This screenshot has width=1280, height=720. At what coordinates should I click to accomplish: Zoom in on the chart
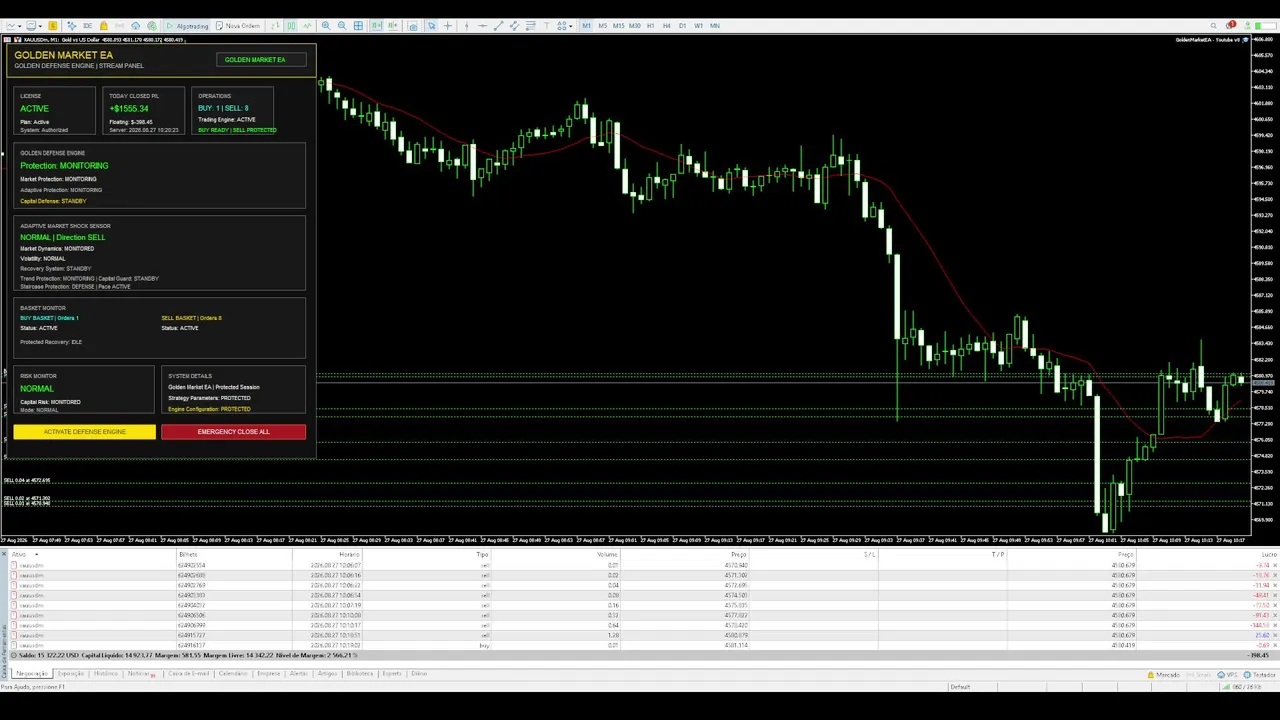pyautogui.click(x=325, y=25)
